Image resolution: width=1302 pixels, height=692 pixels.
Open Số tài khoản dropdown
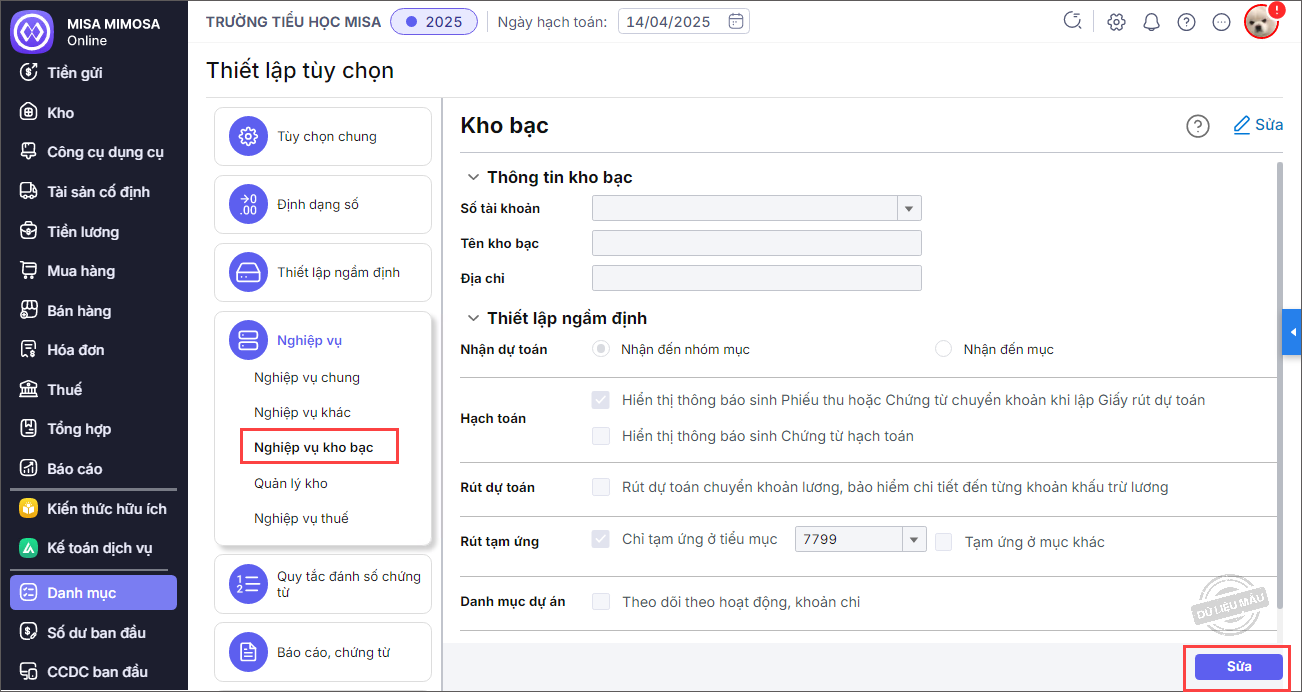pyautogui.click(x=909, y=208)
